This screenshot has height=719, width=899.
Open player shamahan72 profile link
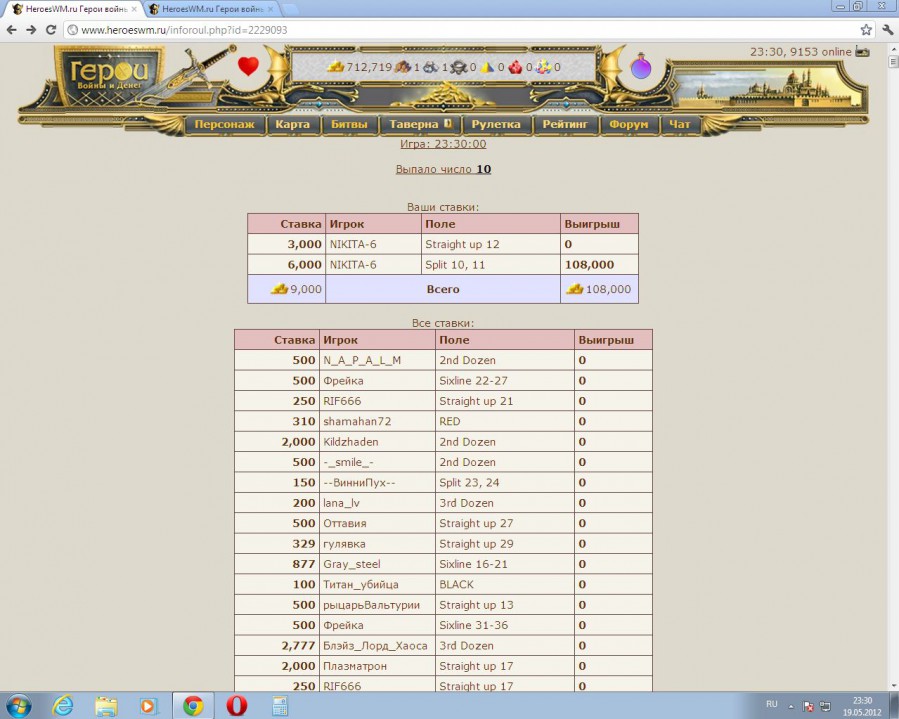pyautogui.click(x=357, y=421)
